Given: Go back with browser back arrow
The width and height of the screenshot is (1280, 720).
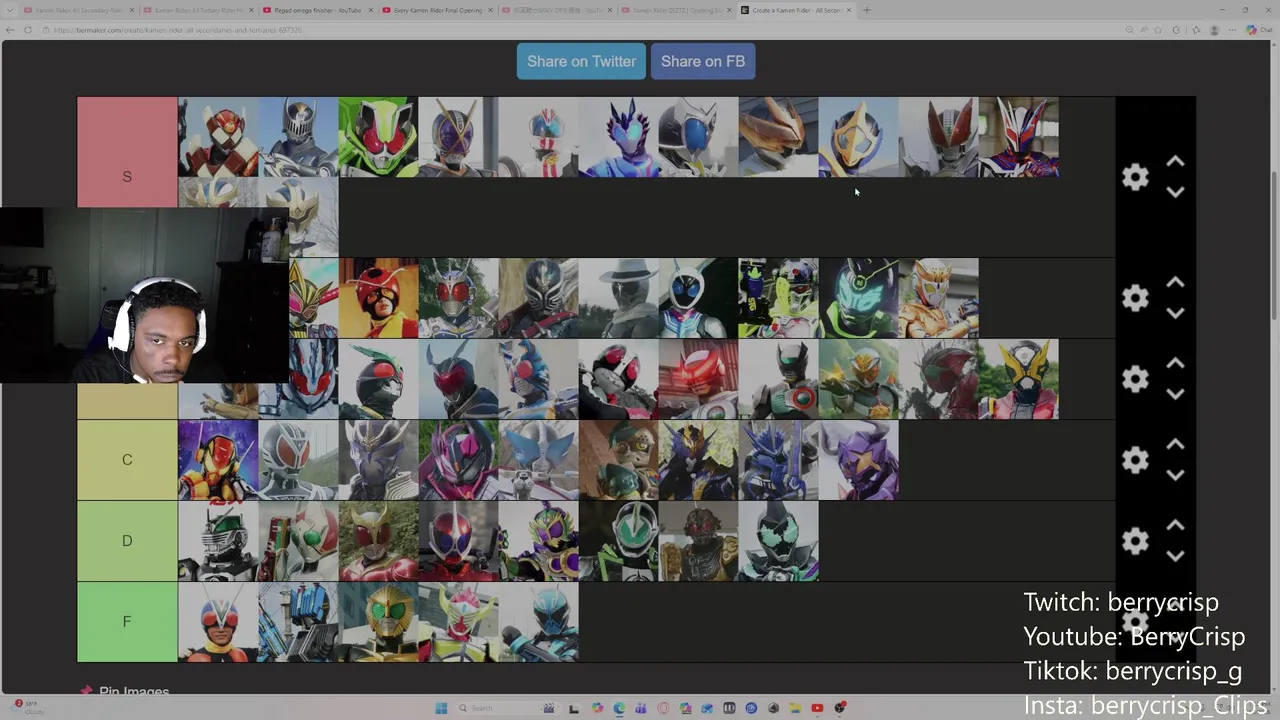Looking at the screenshot, I should point(10,30).
